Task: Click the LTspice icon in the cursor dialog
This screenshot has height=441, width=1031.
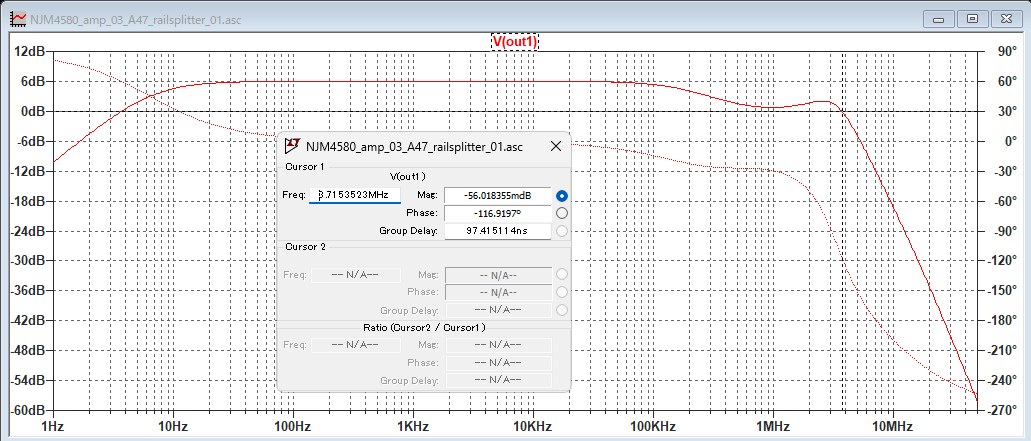Action: 293,147
